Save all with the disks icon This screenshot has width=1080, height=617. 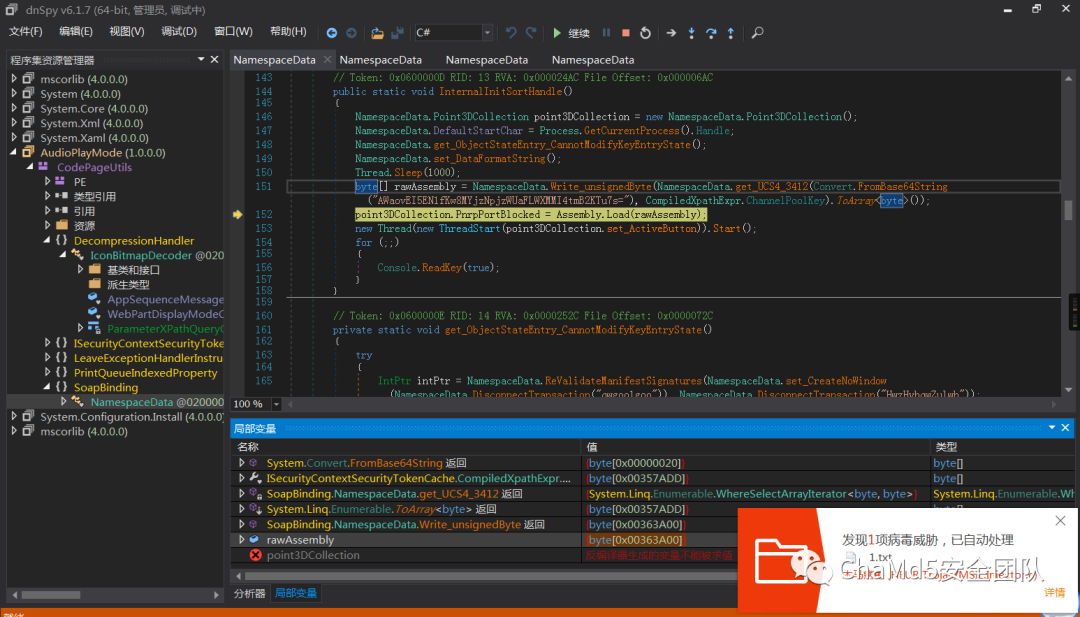(x=397, y=32)
